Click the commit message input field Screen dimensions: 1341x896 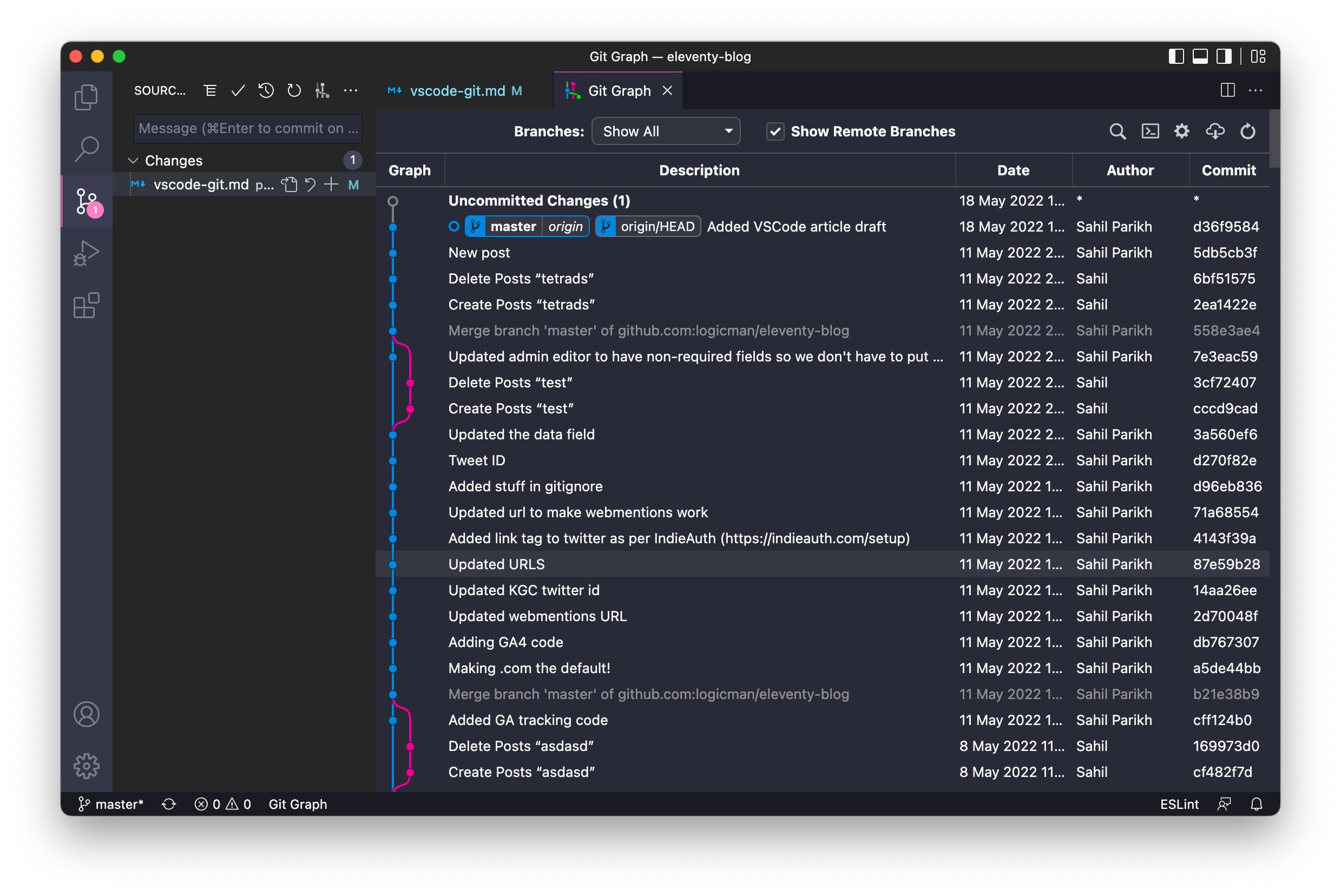click(247, 129)
